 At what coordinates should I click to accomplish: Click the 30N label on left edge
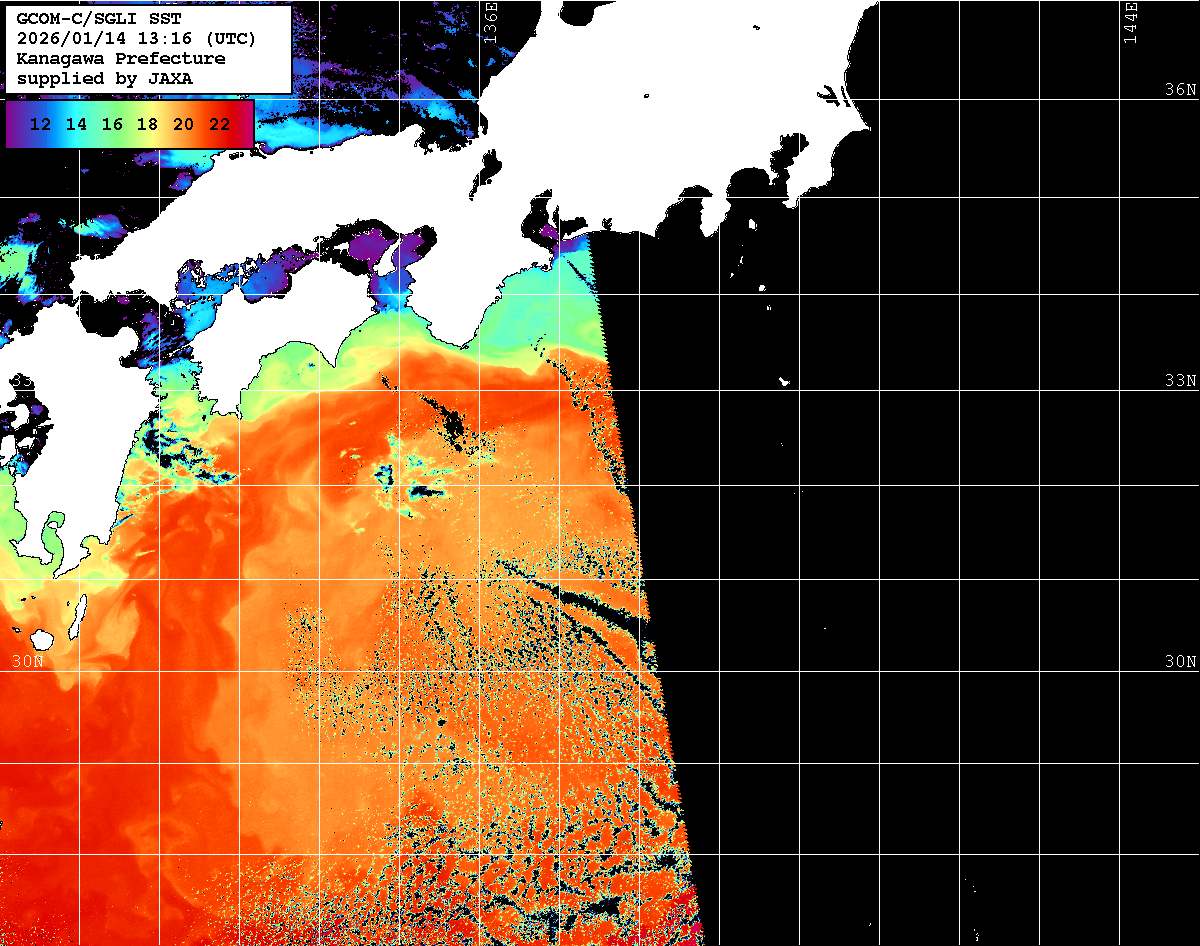(x=27, y=662)
